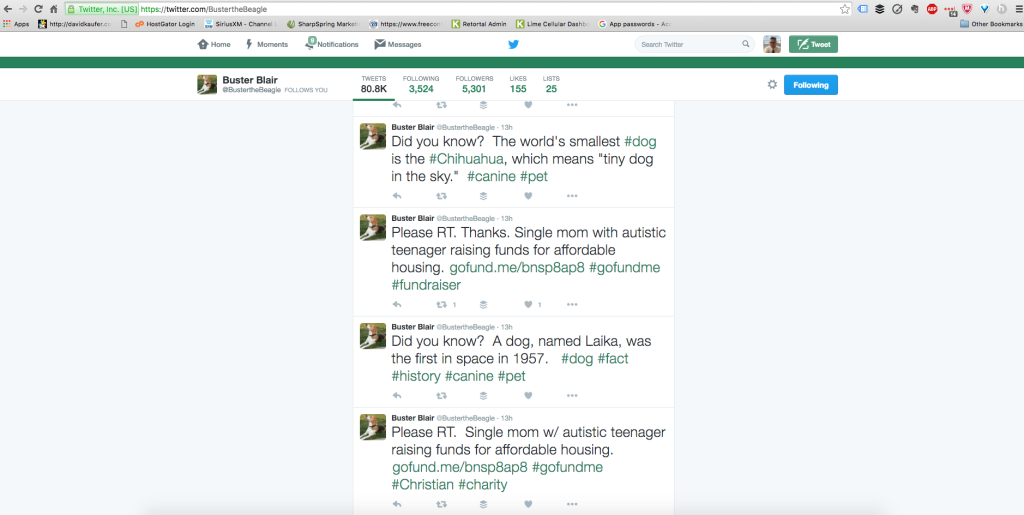Switch to the Followers tab
Viewport: 1024px width, 515px height.
point(474,84)
